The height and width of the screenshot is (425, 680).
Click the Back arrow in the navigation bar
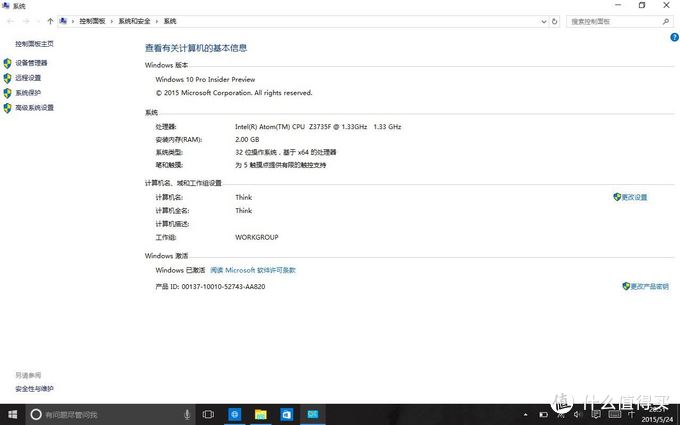[x=10, y=21]
